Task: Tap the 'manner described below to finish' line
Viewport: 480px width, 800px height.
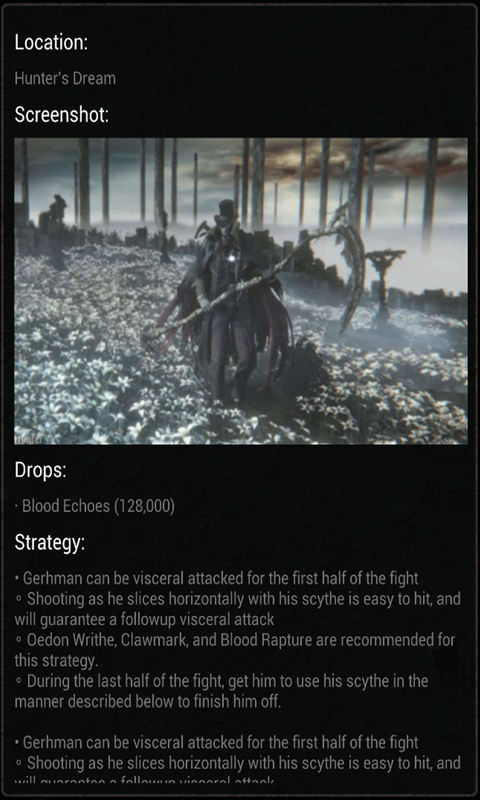Action: (148, 702)
